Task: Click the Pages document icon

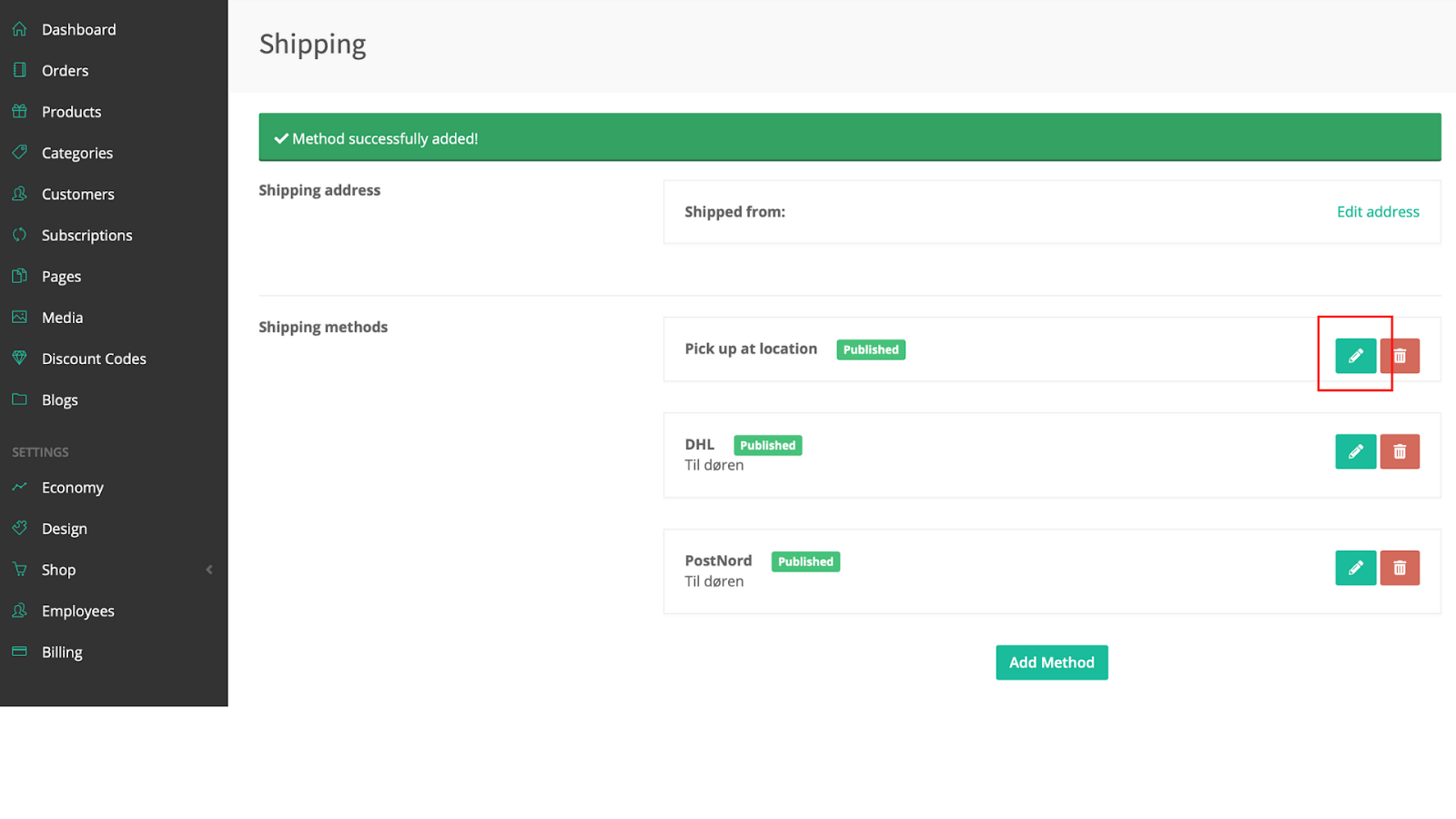Action: pyautogui.click(x=19, y=276)
